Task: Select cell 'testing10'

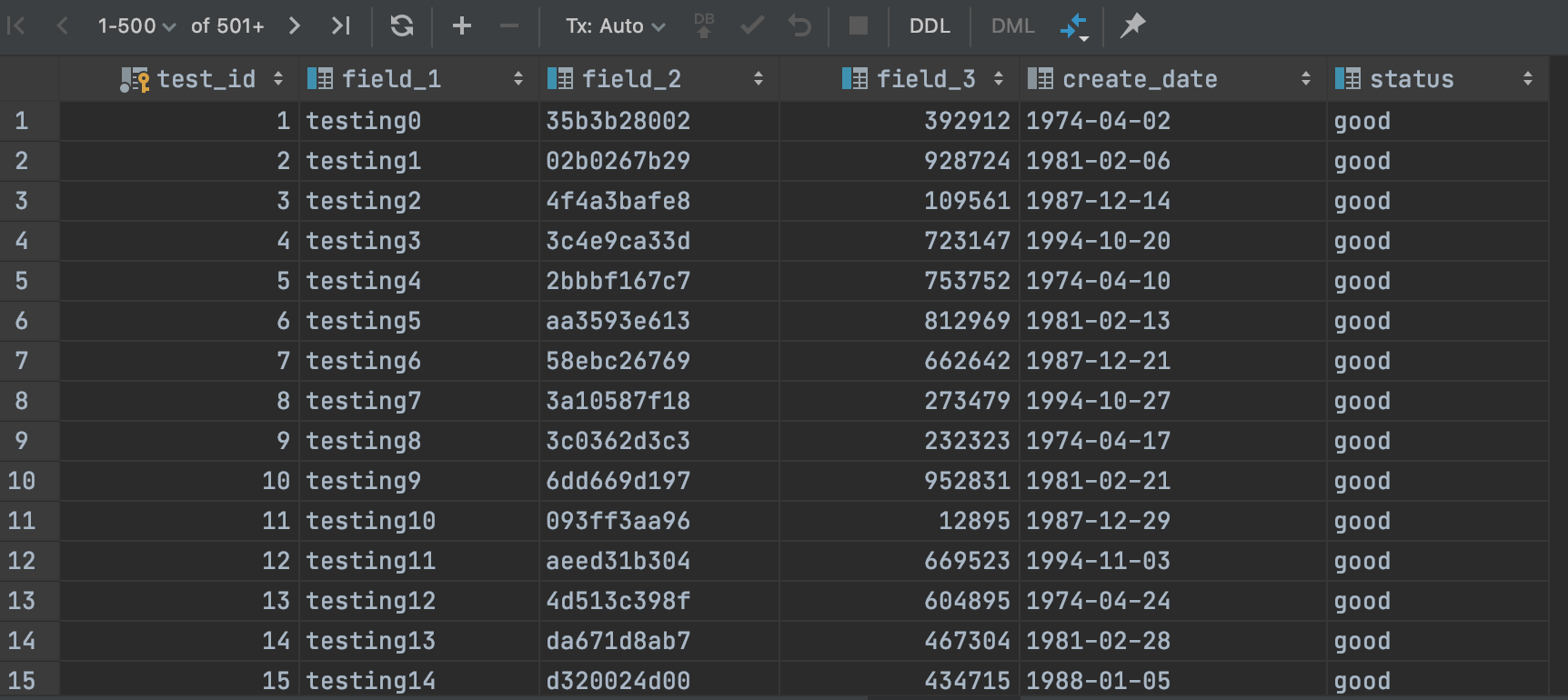Action: coord(419,521)
